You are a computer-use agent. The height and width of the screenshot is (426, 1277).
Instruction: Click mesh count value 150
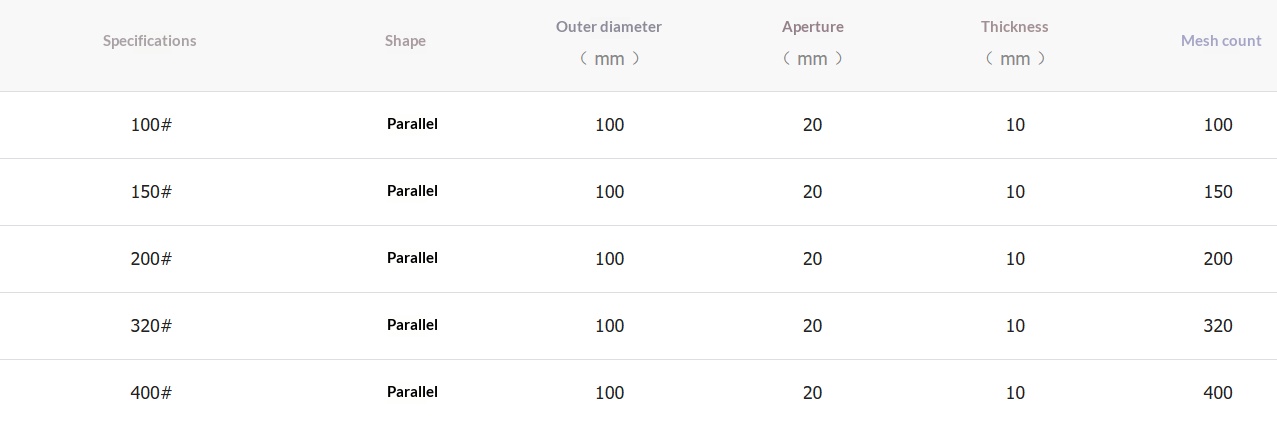coord(1218,192)
